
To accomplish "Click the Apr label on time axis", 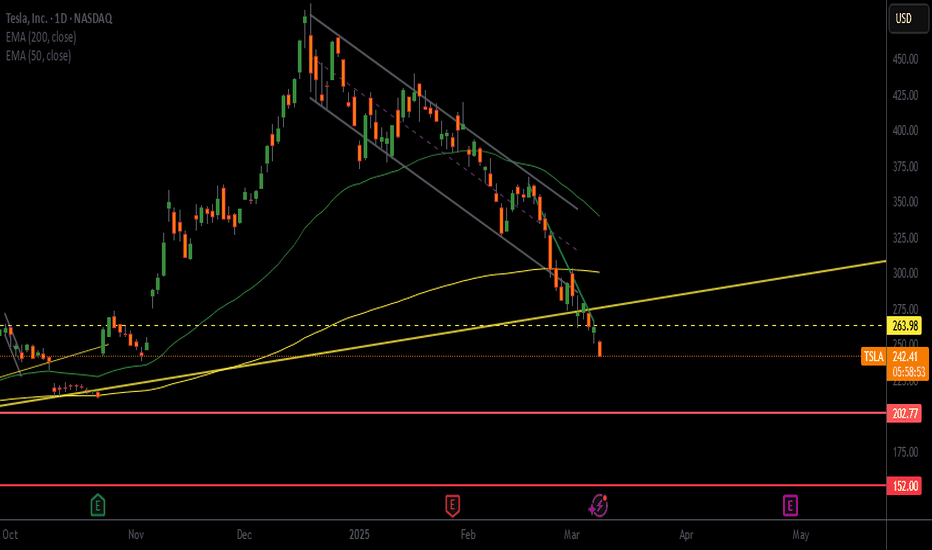I will [x=687, y=534].
